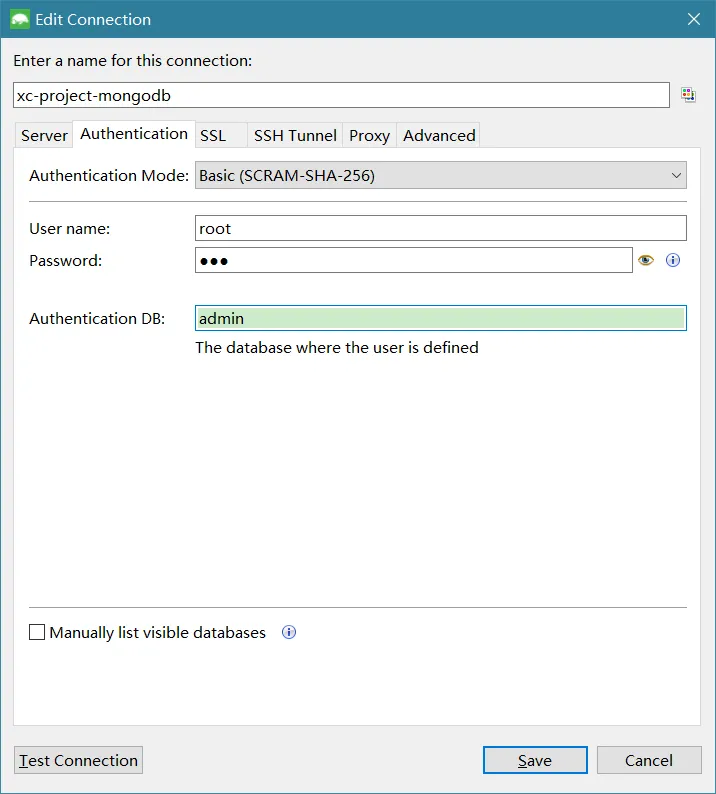Save the connection settings
The height and width of the screenshot is (794, 716).
point(534,760)
